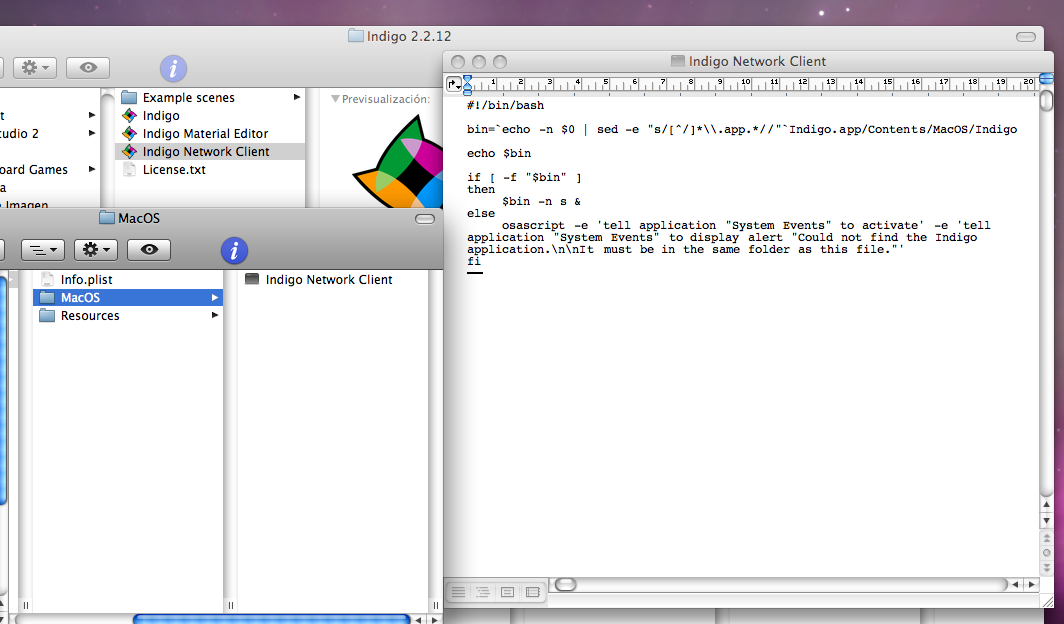Screen dimensions: 1064x624
Task: Click editor horizontal scroll left arrow
Action: click(1015, 585)
